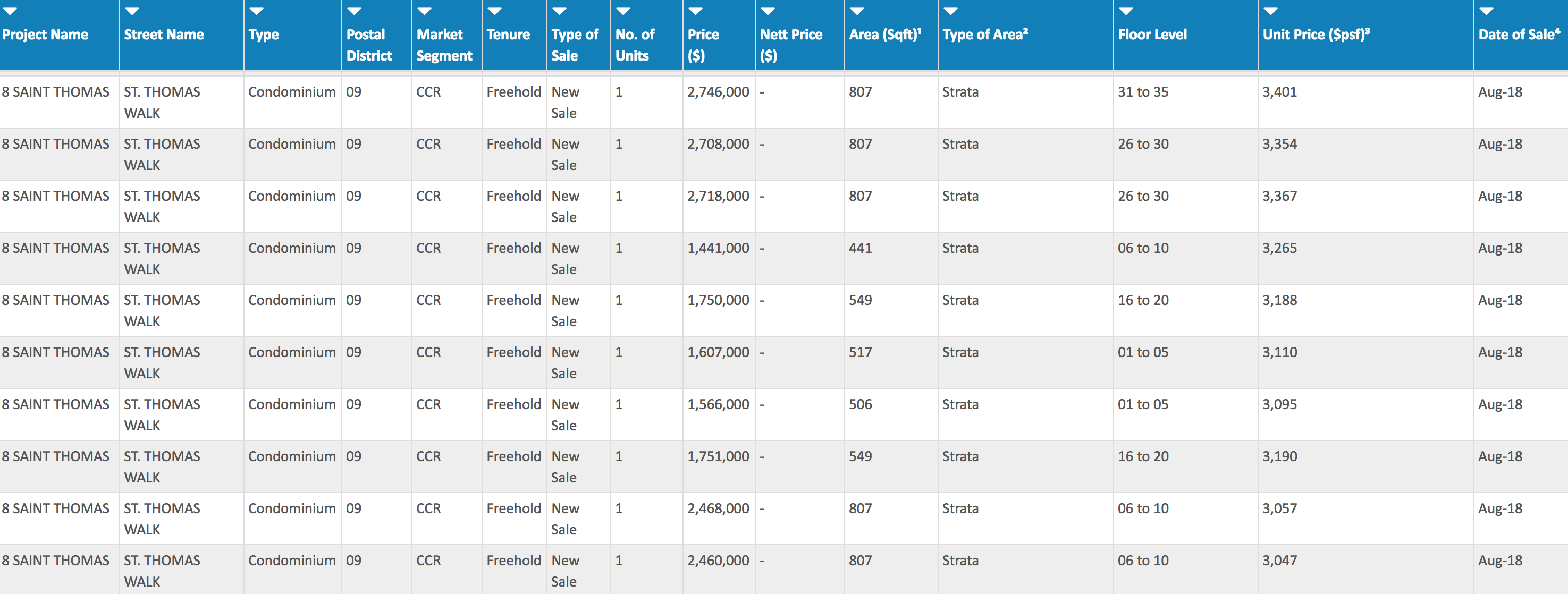Select unit price cell 3,047
The height and width of the screenshot is (594, 1568).
(1279, 561)
